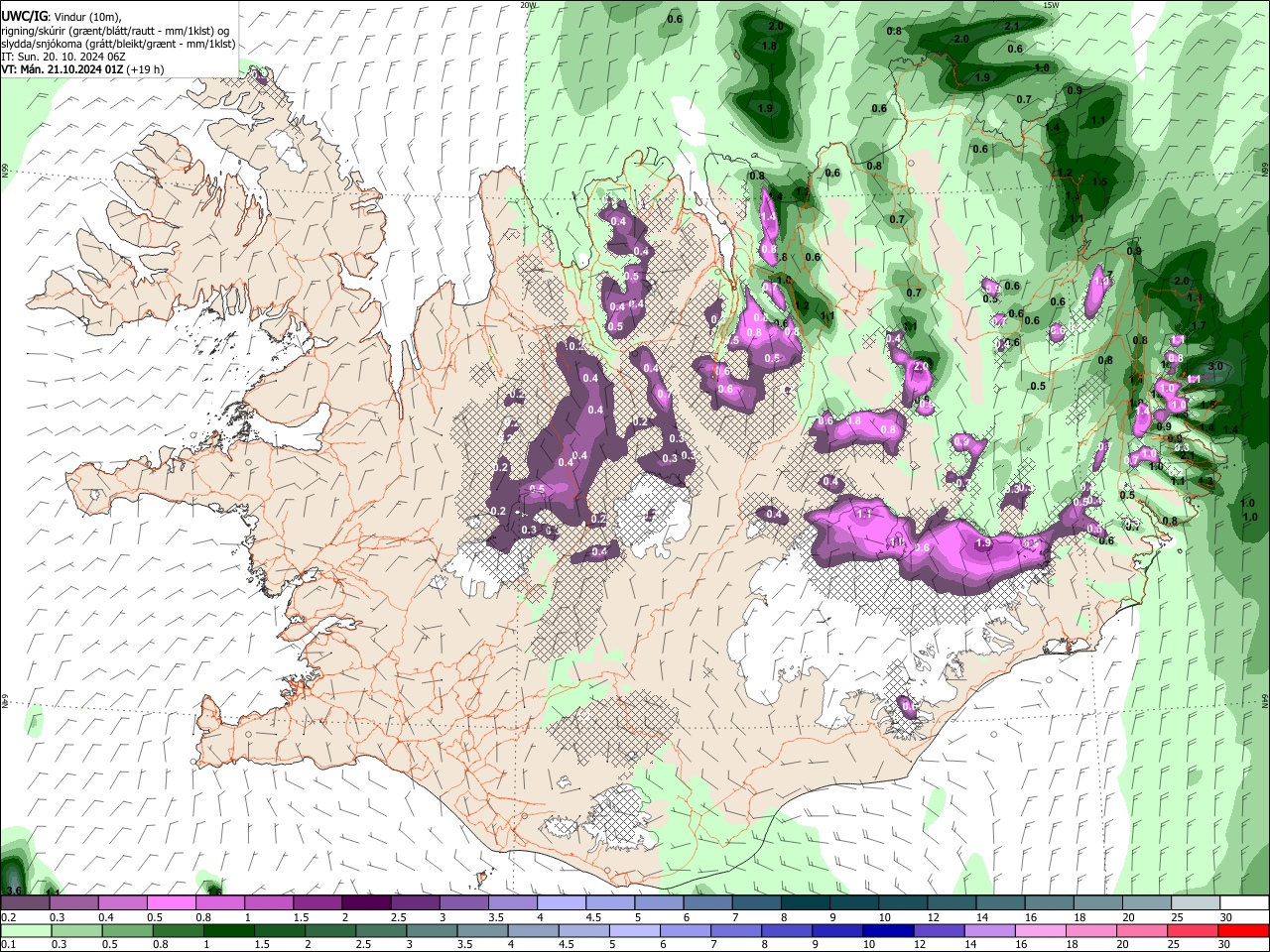Select the 2.5 swatch in upper legend row
Viewport: 1270px width, 952px height.
(414, 903)
